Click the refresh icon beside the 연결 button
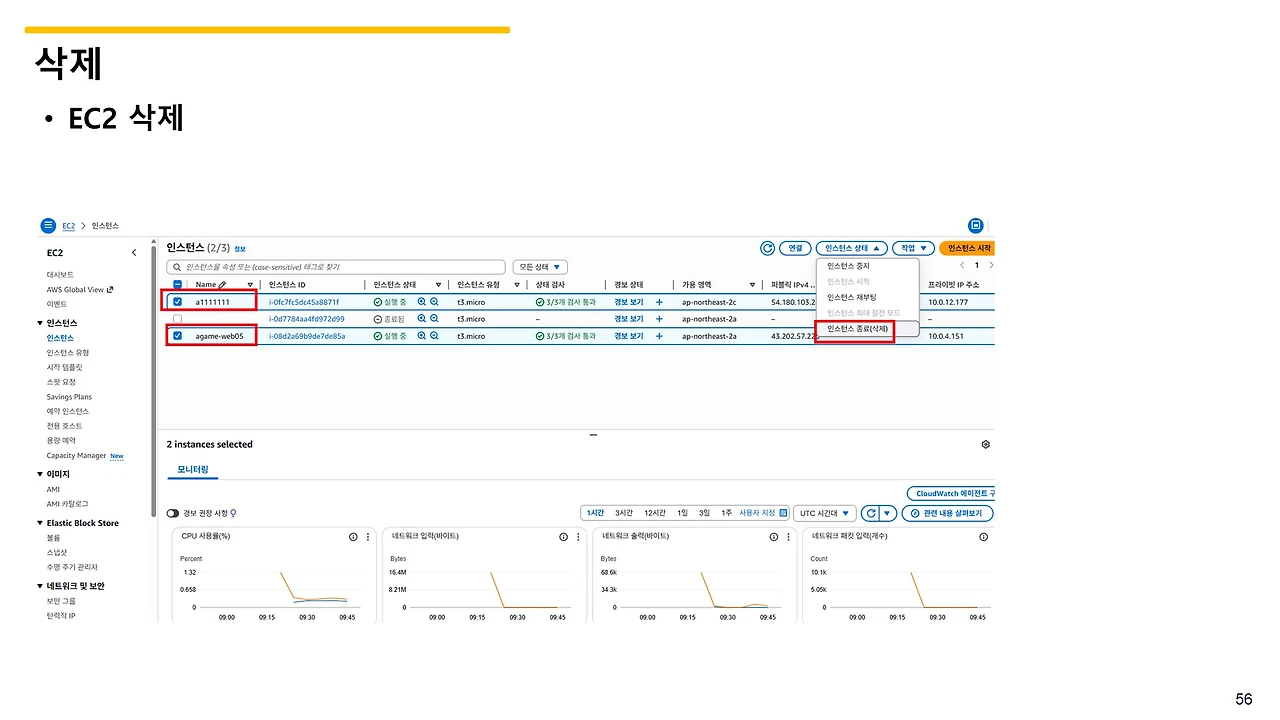The image size is (1280, 720). [x=768, y=248]
